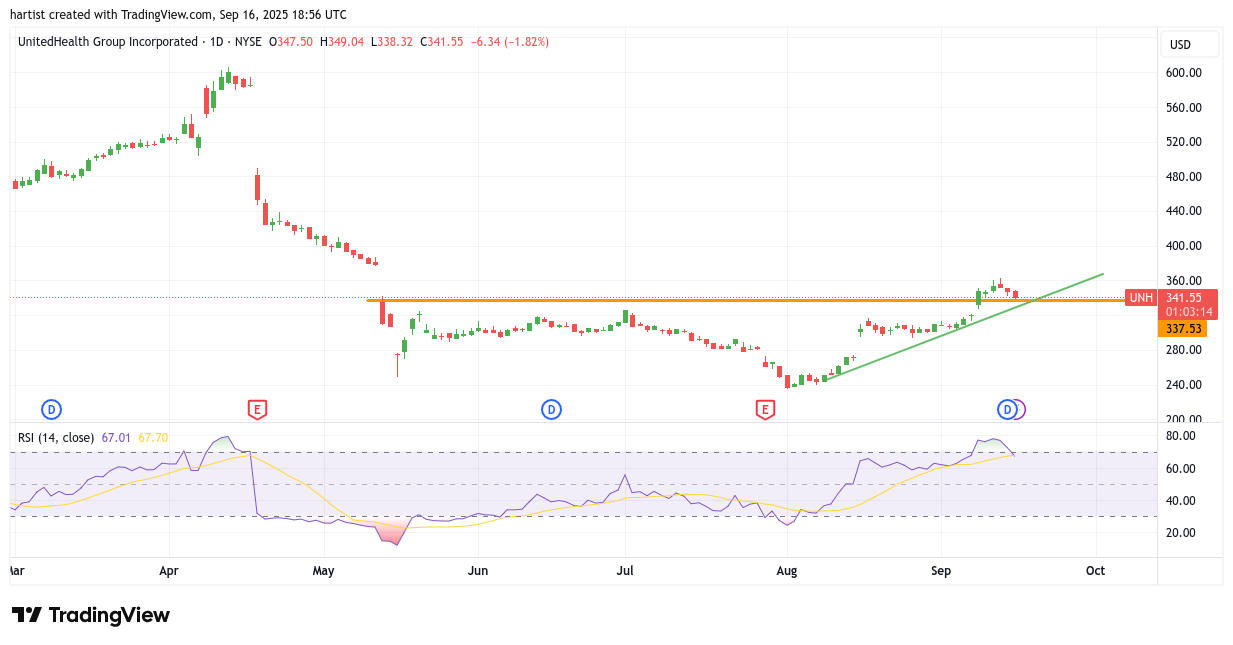Open the earnings marker in late July
The width and height of the screenshot is (1233, 645).
click(x=765, y=409)
